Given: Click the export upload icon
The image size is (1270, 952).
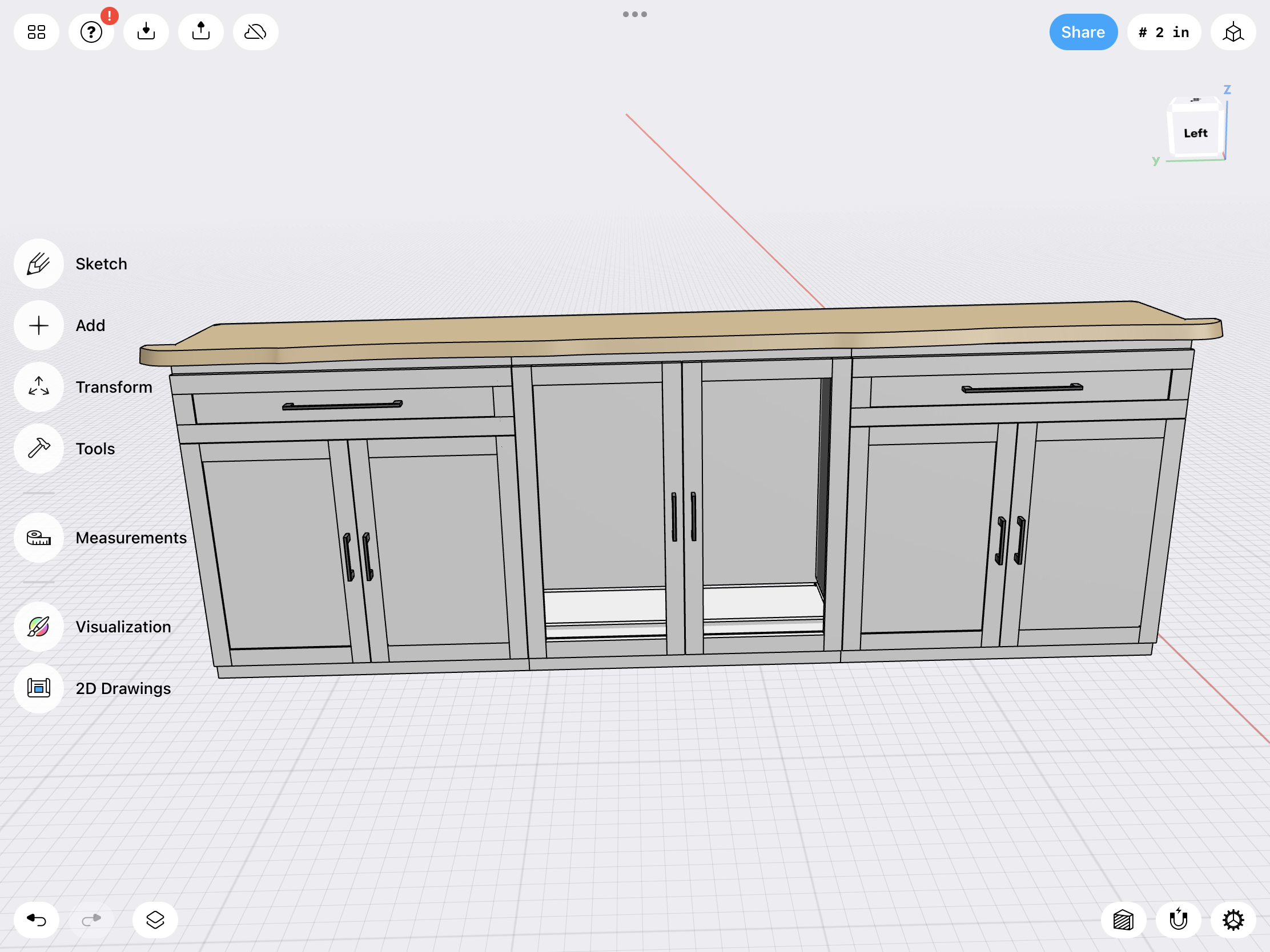Looking at the screenshot, I should point(201,32).
